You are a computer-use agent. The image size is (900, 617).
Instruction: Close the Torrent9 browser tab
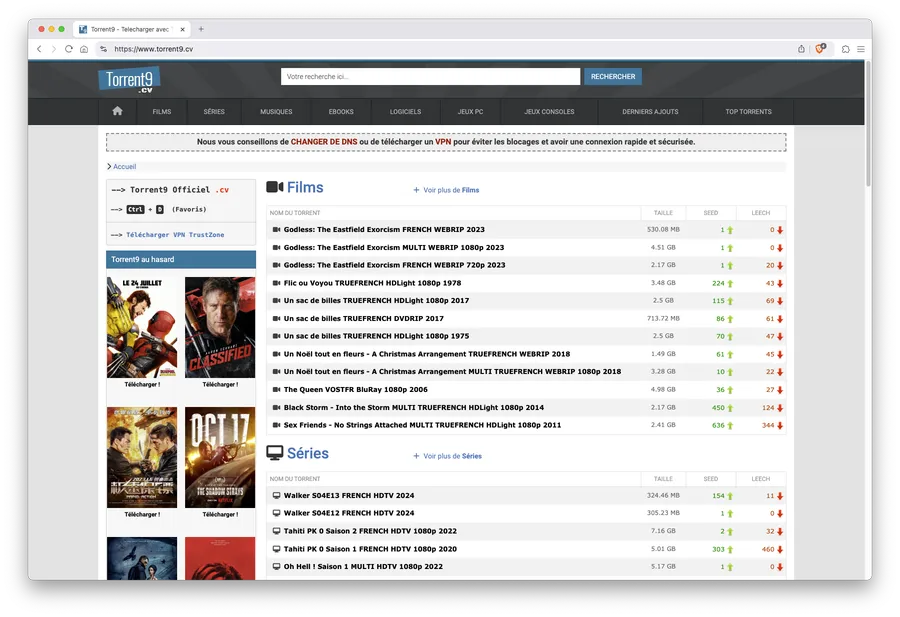(x=183, y=29)
